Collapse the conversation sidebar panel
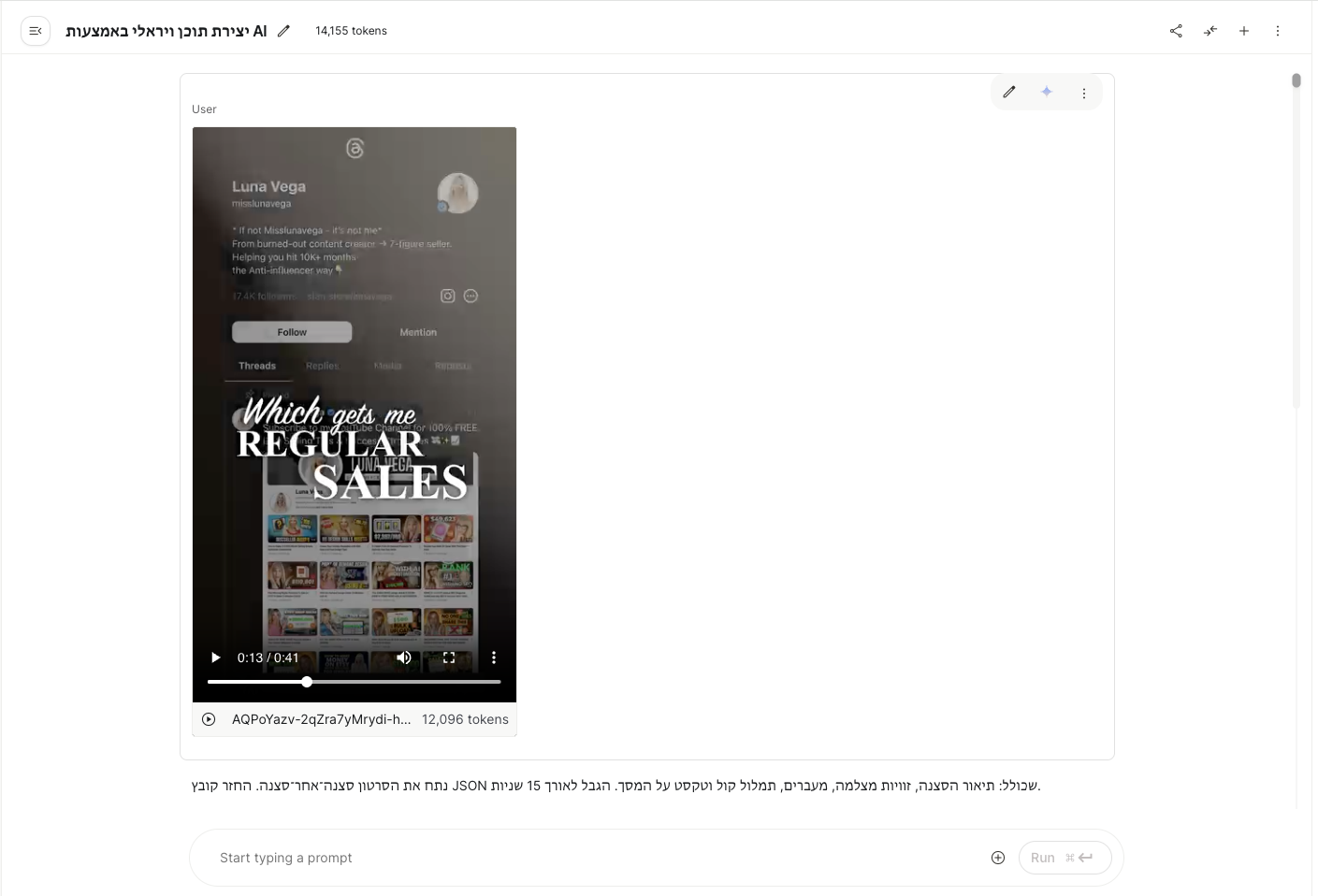 coord(36,30)
